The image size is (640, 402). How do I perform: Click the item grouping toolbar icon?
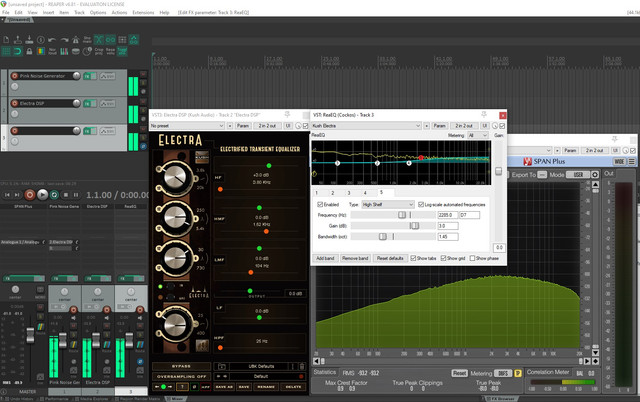click(111, 40)
